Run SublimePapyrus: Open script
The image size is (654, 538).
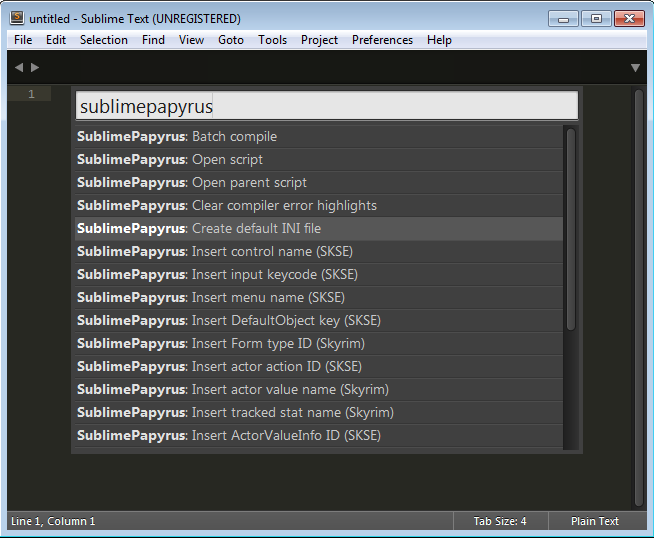(319, 160)
